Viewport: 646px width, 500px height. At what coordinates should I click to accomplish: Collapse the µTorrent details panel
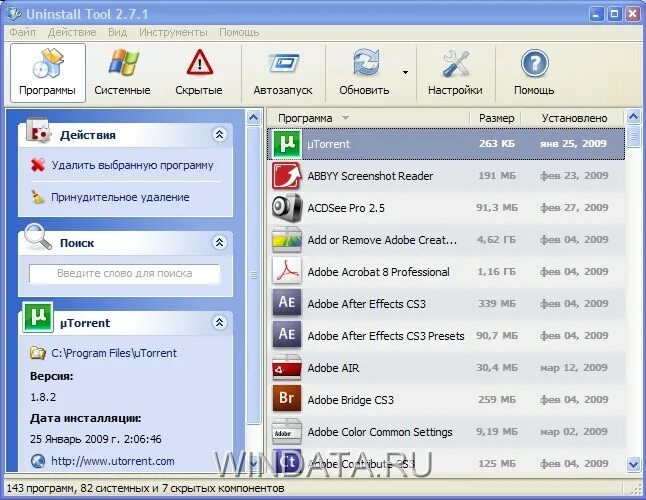pos(220,322)
